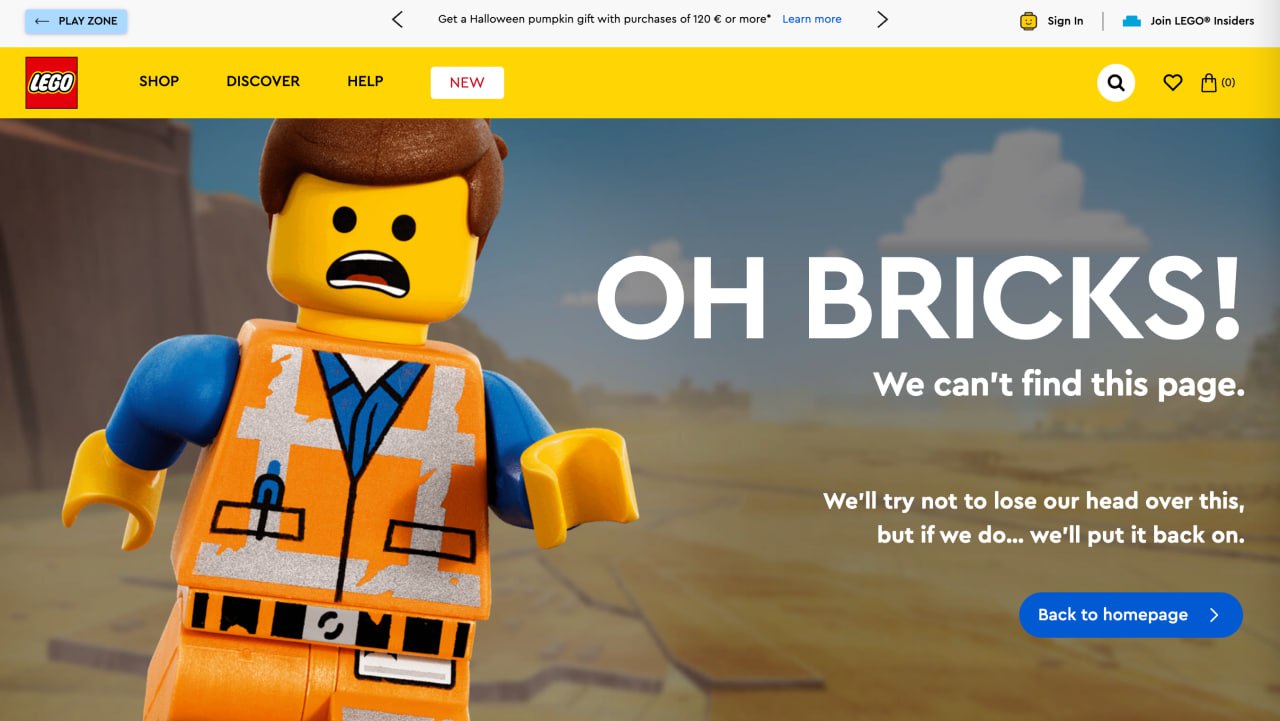Click Join LEGO Insiders link
Screen dimensions: 1280x721
point(1202,21)
